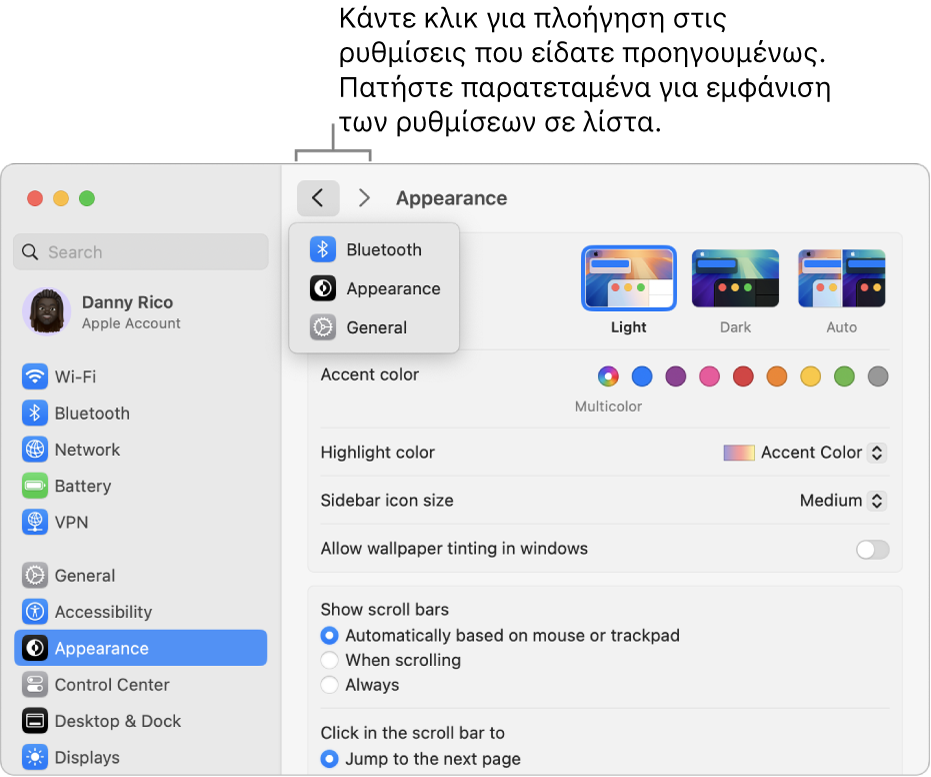Screen dimensions: 931x777
Task: Click the Appearance sidebar icon
Action: pos(35,648)
